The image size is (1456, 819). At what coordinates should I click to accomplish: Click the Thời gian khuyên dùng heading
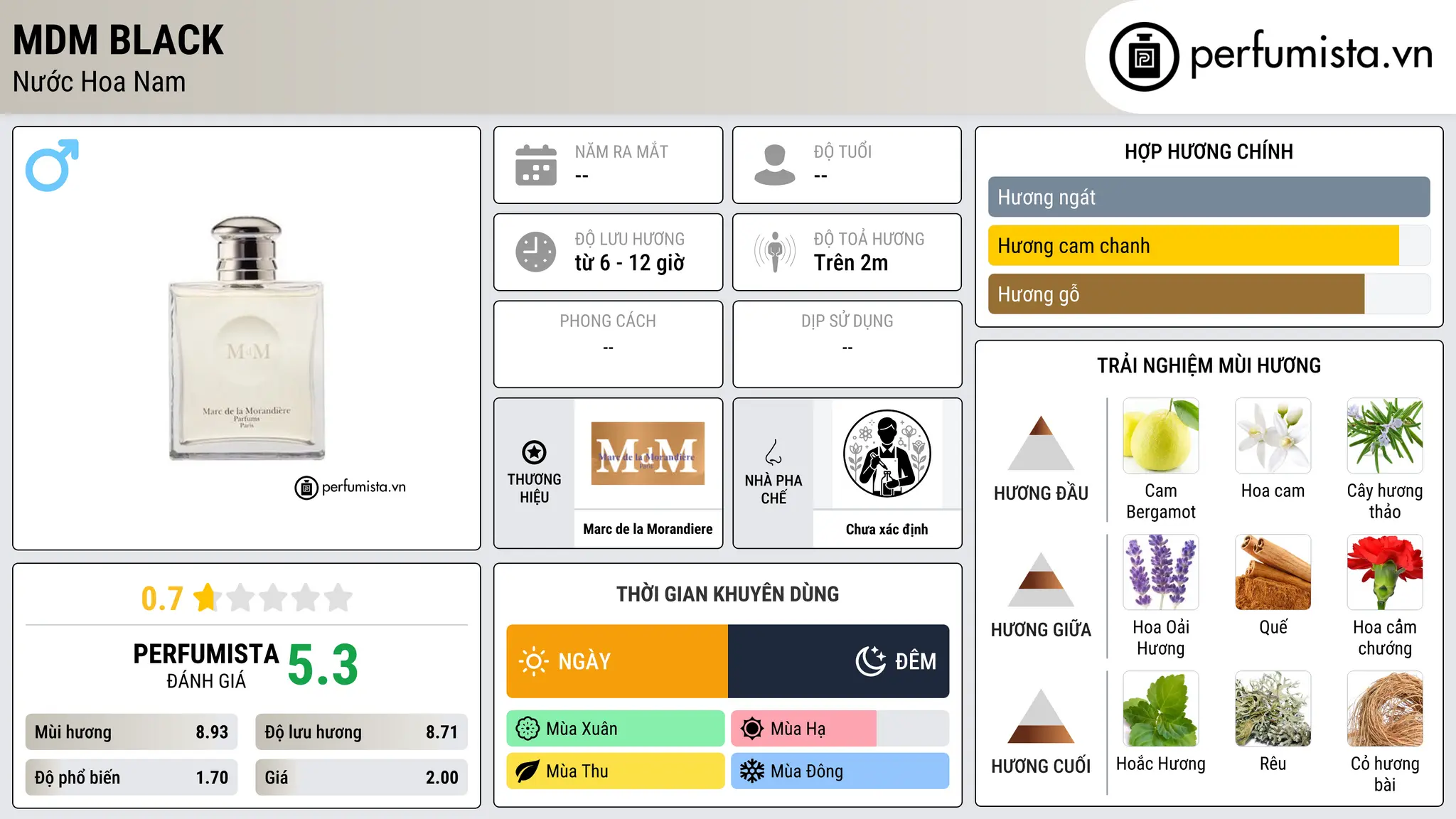coord(728,594)
